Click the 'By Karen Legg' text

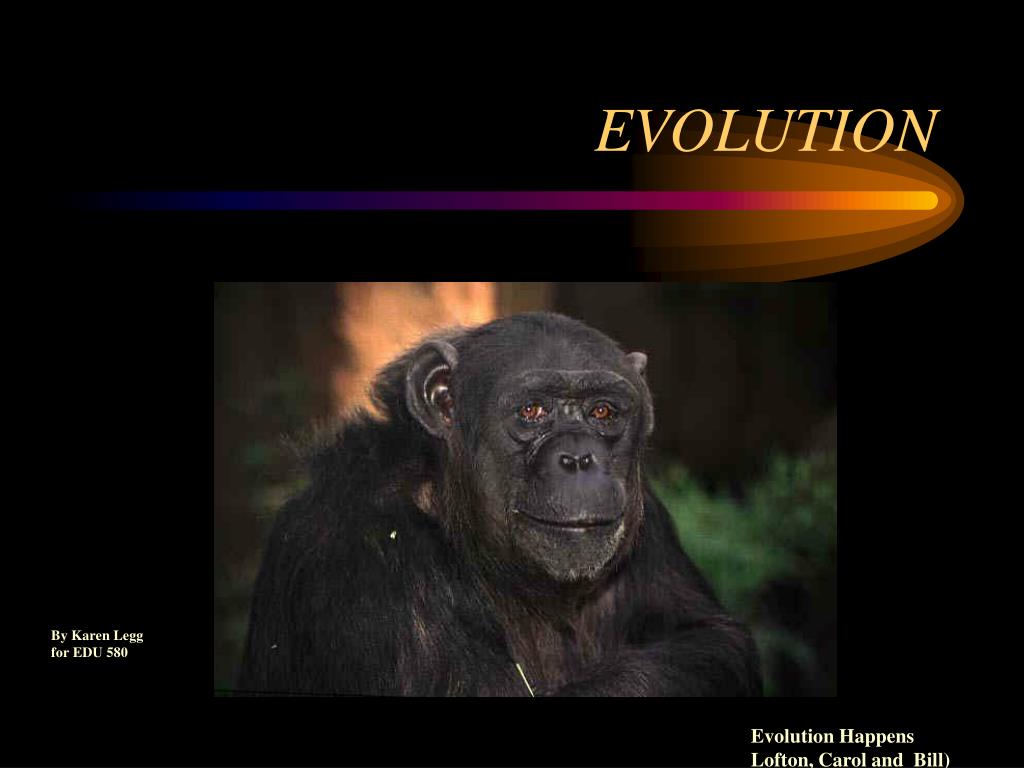[97, 635]
